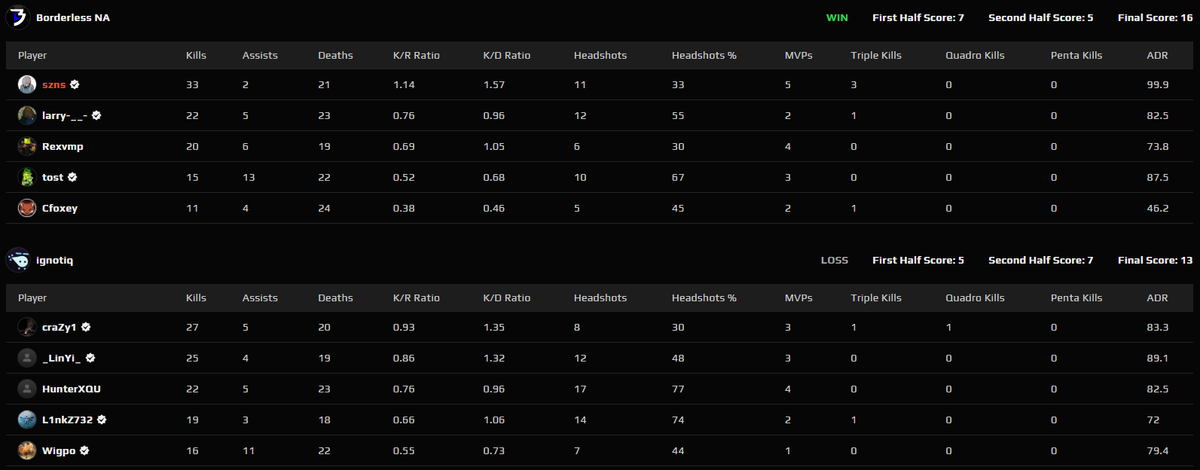1200x470 pixels.
Task: Open player profile link tost
Action: [x=53, y=177]
